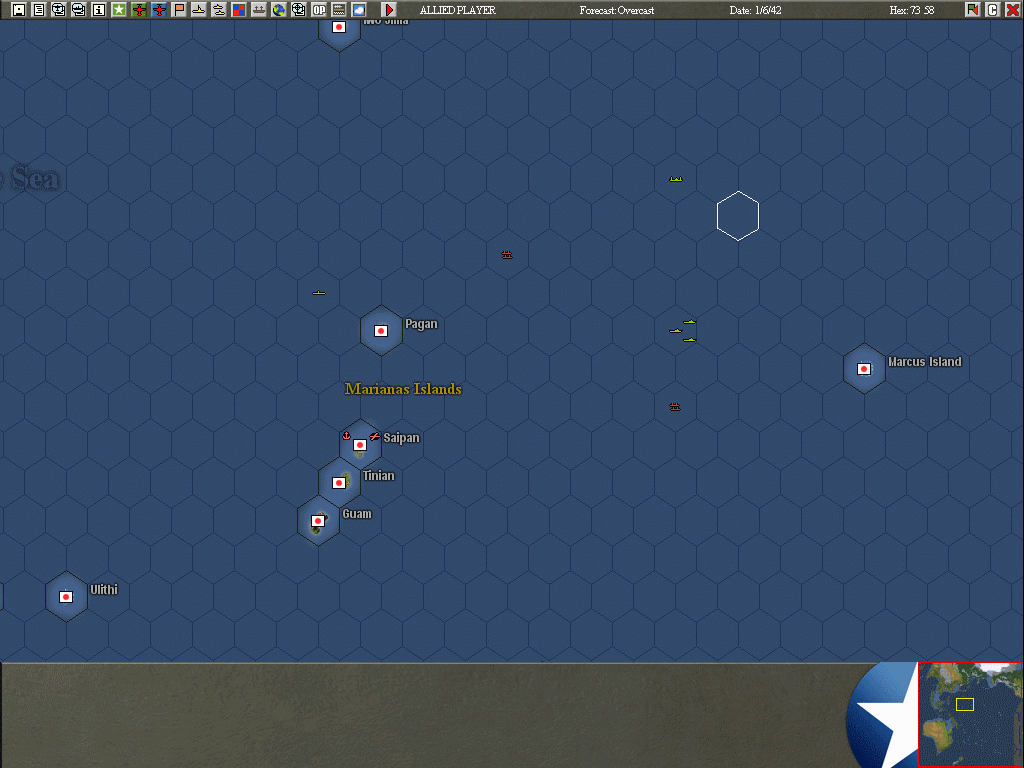Save the game using the disk icon

[x=19, y=10]
